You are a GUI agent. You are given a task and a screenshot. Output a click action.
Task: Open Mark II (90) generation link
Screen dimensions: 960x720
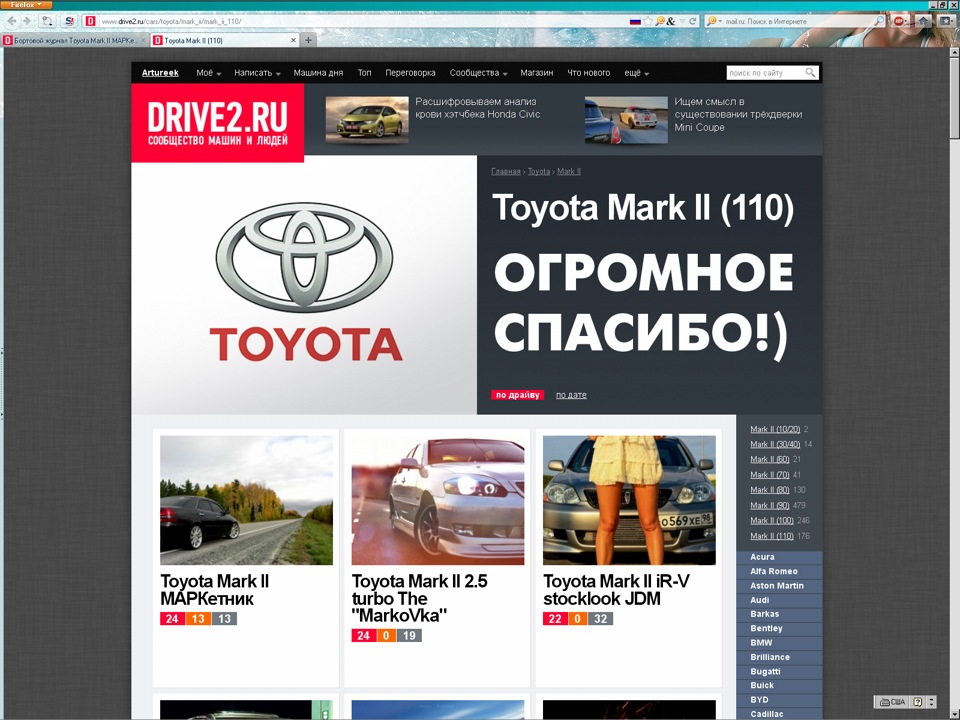tap(770, 505)
